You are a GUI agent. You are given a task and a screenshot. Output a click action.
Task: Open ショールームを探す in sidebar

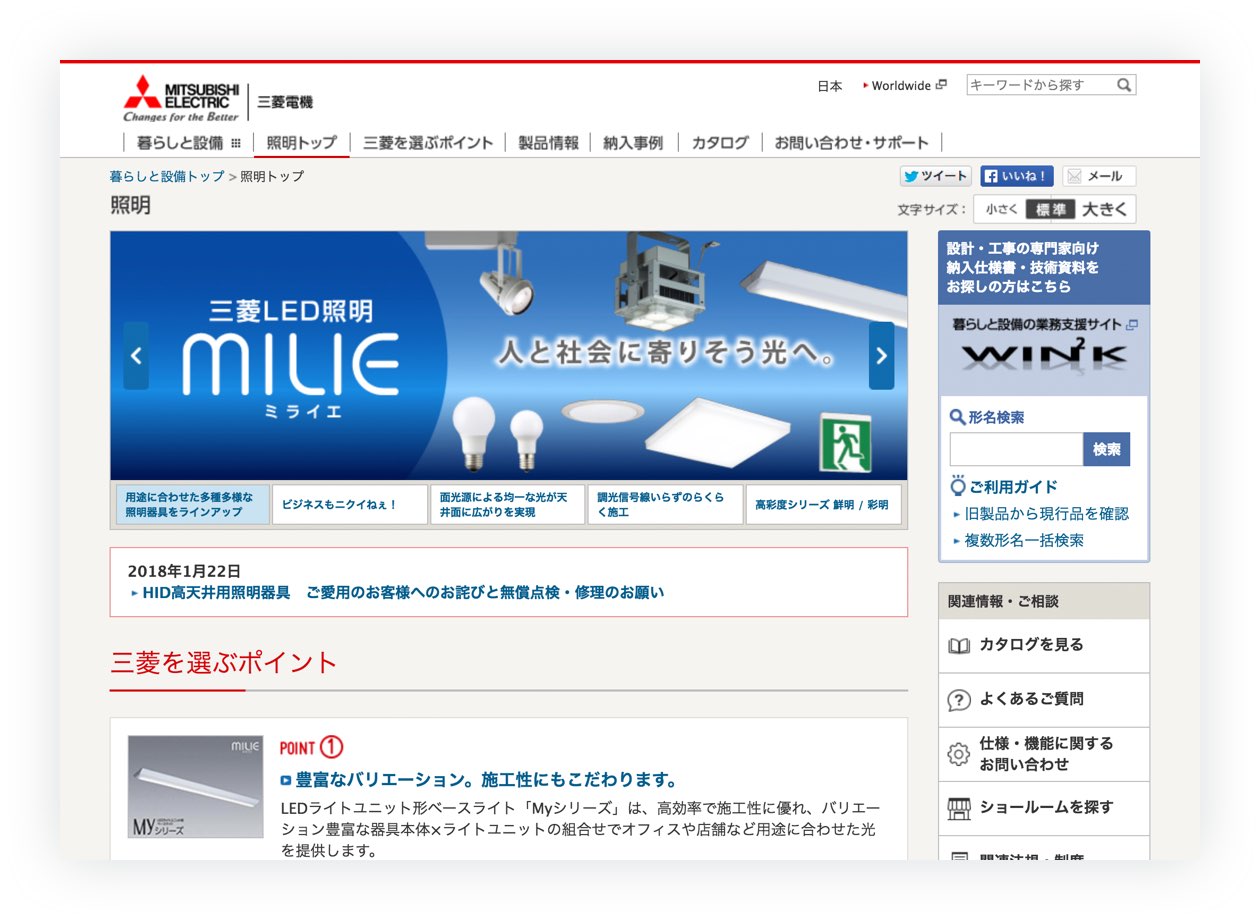pyautogui.click(x=1044, y=808)
